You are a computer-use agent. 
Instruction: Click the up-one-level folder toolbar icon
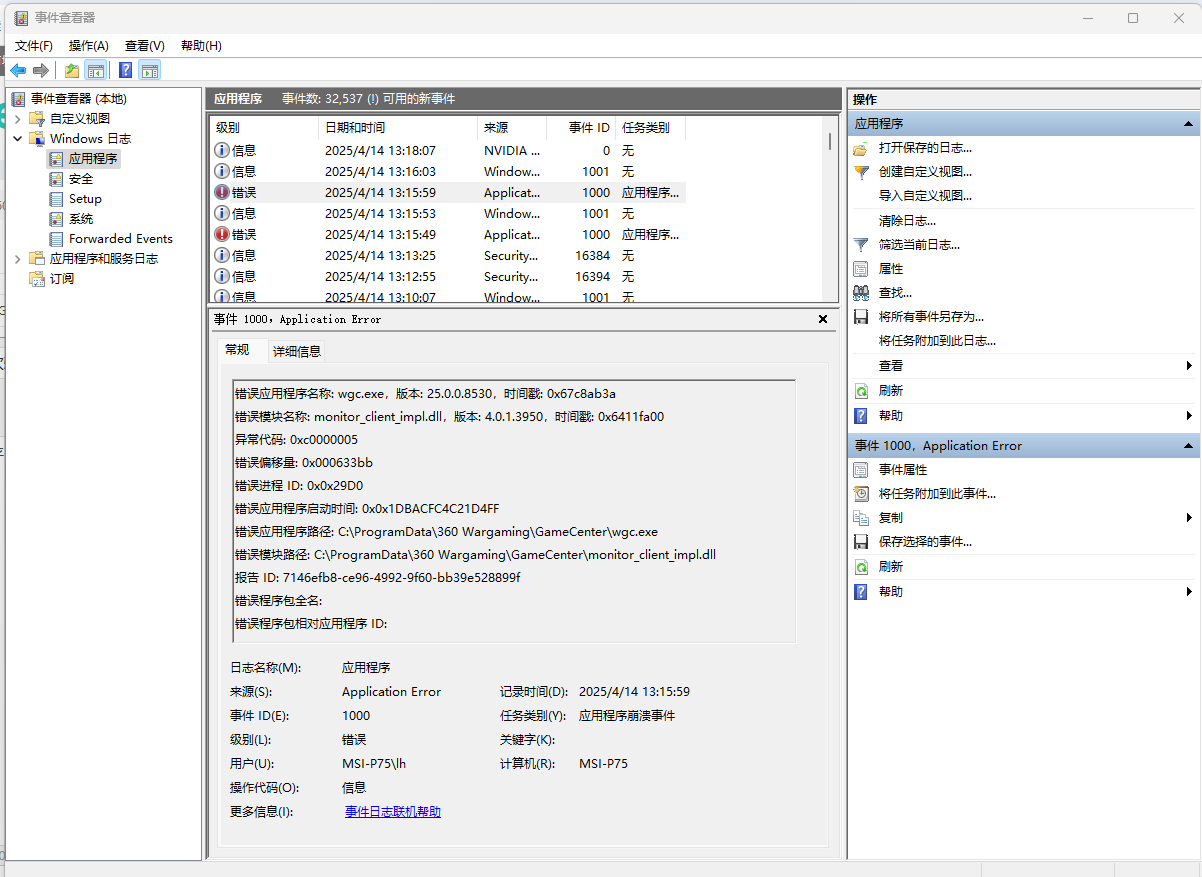point(72,70)
